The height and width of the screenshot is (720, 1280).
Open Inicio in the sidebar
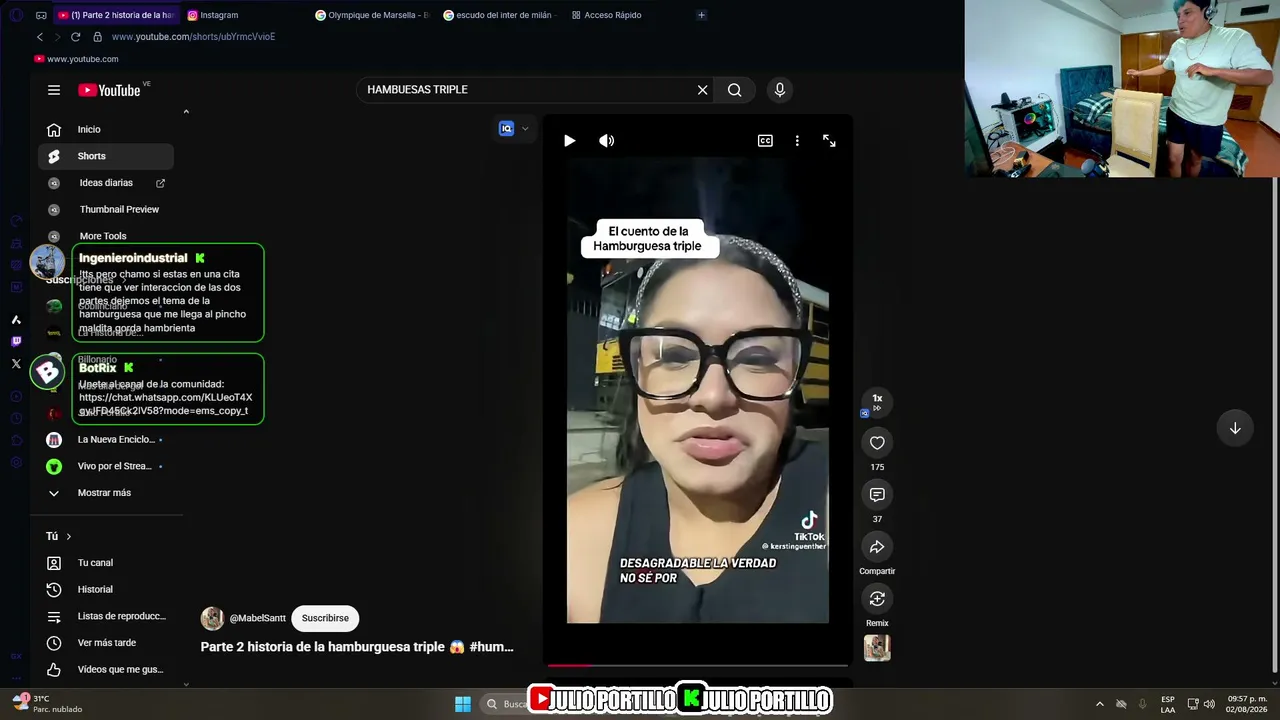[x=106, y=129]
